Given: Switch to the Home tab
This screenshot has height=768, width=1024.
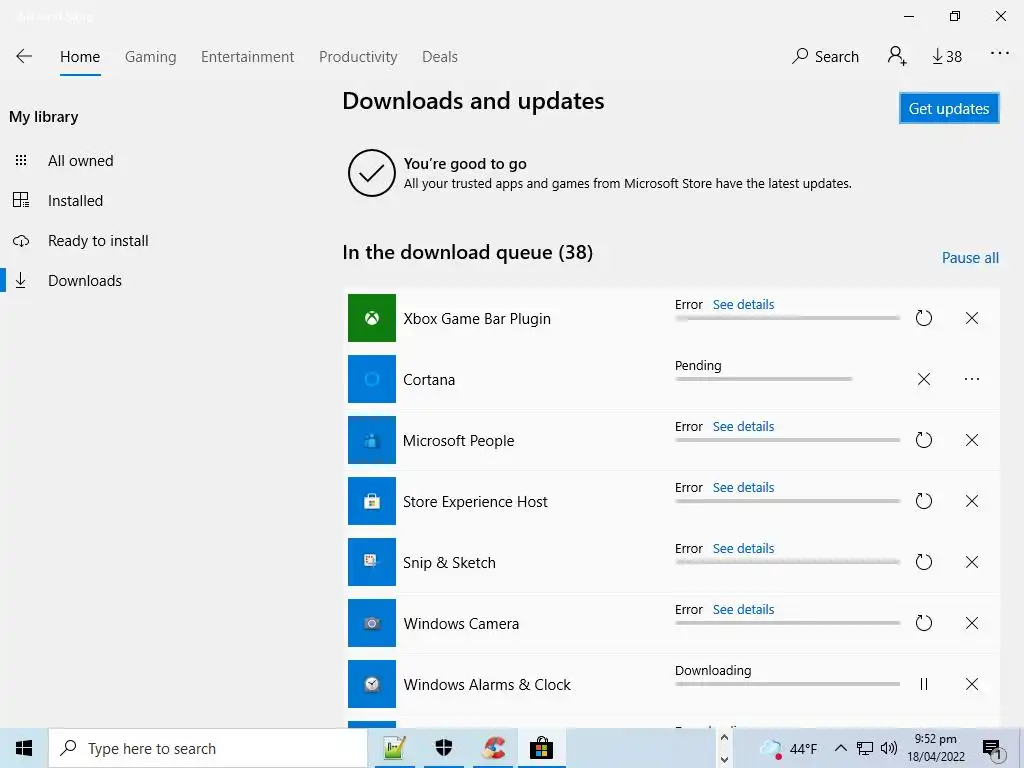Looking at the screenshot, I should tap(80, 57).
